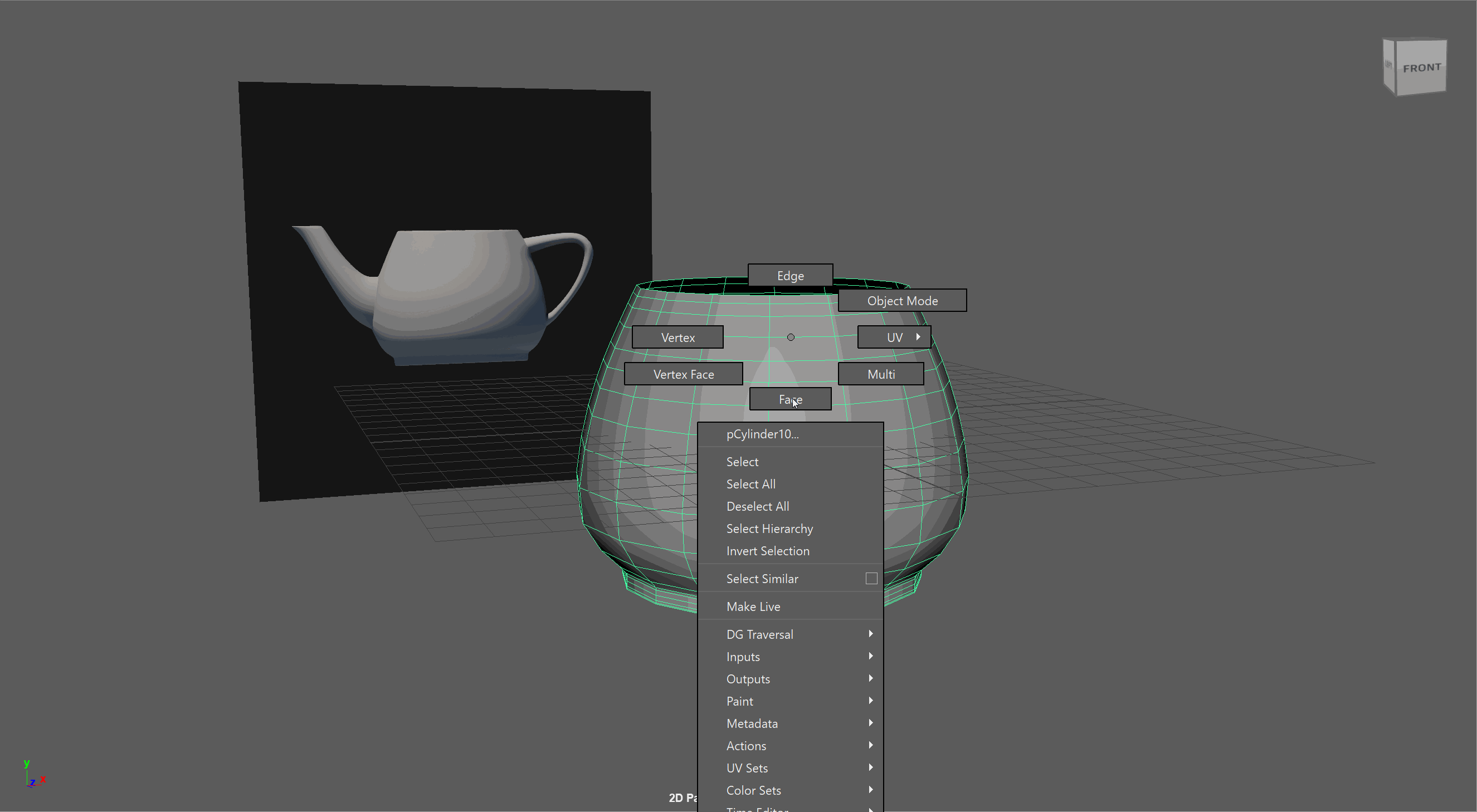
Task: Click the pCylinder10 menu header
Action: tap(762, 434)
